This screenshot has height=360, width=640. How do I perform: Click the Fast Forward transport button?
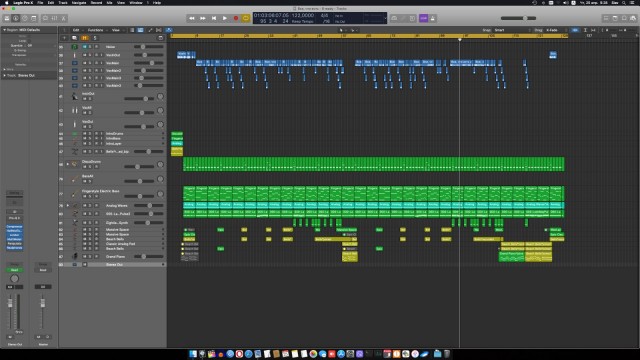coord(202,18)
